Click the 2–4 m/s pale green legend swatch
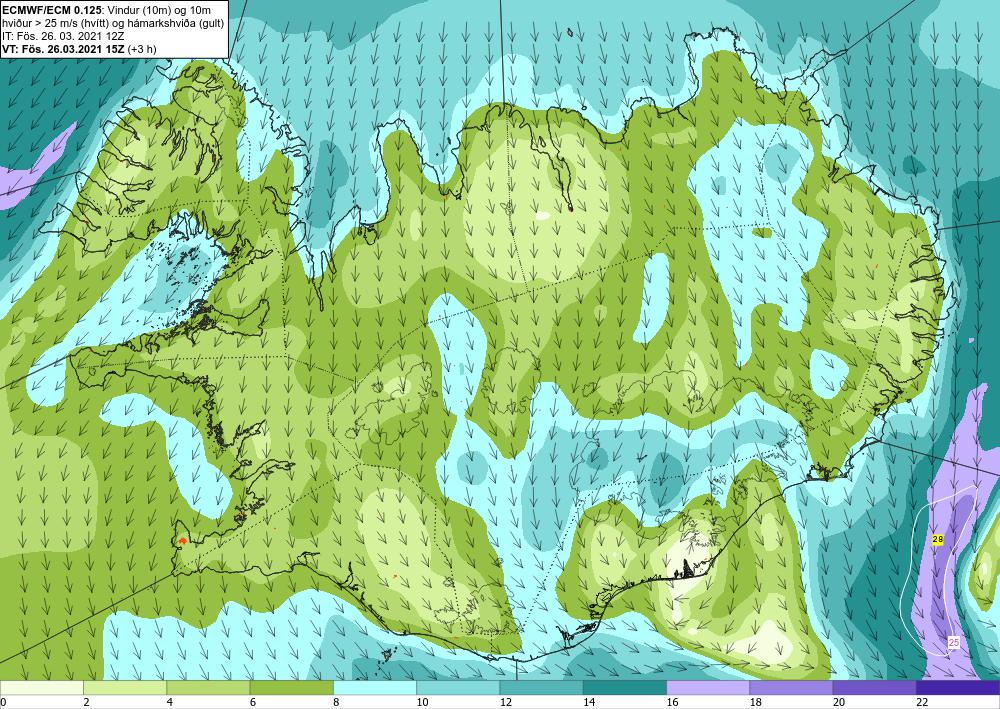Viewport: 1000px width, 709px height. 125,687
